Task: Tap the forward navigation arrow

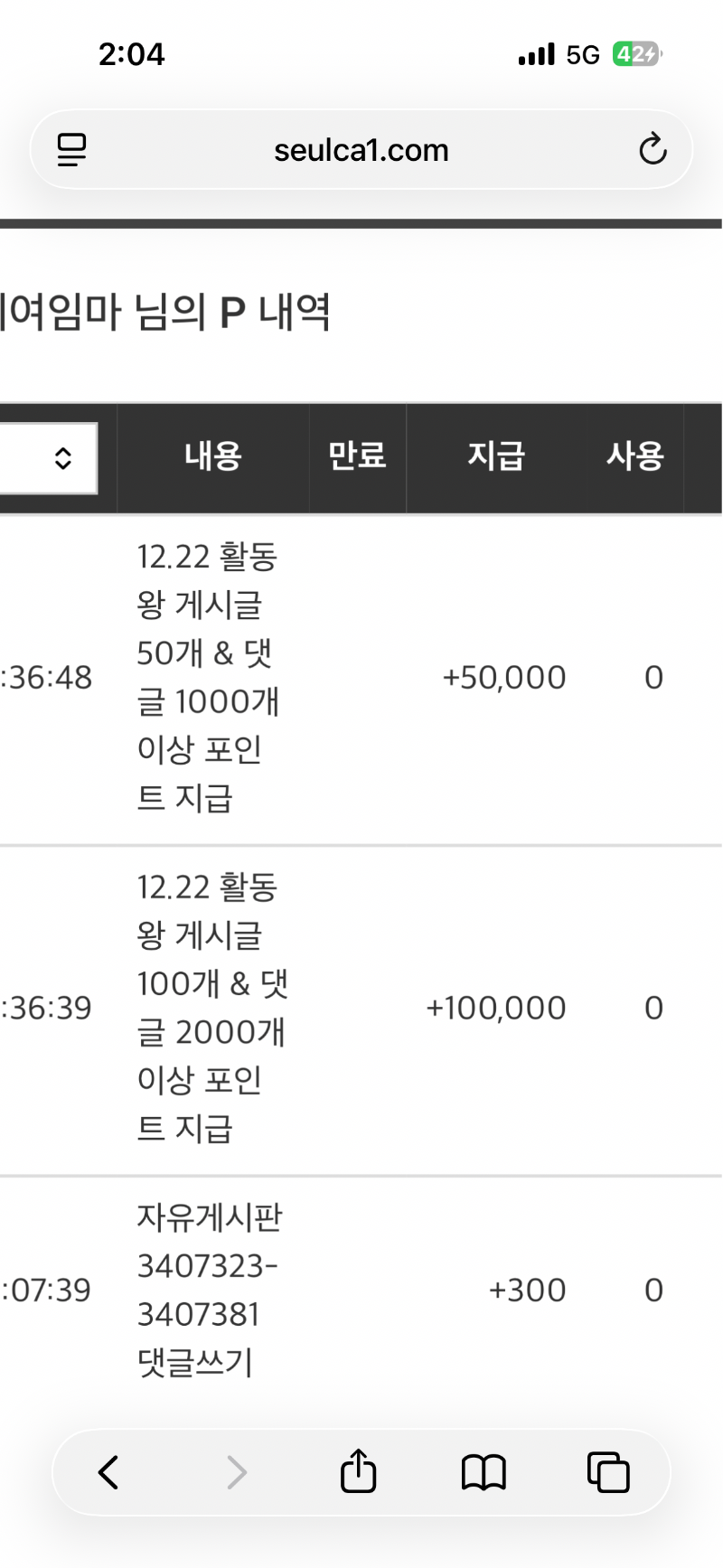Action: 236,1472
